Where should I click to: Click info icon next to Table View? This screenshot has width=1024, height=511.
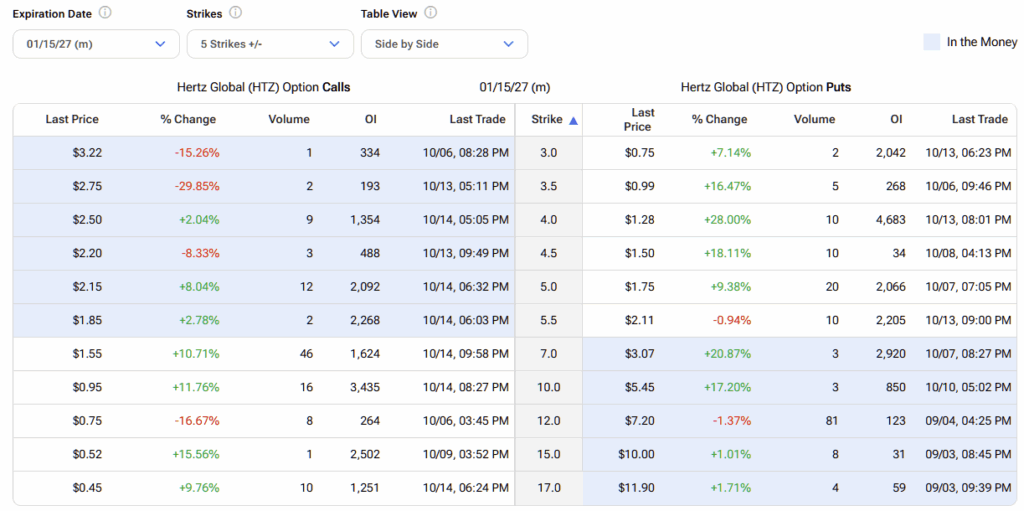(430, 13)
